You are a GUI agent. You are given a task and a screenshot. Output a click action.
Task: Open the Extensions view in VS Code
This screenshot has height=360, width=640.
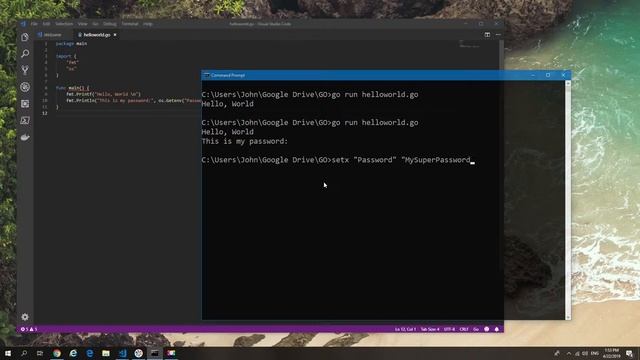click(x=25, y=104)
